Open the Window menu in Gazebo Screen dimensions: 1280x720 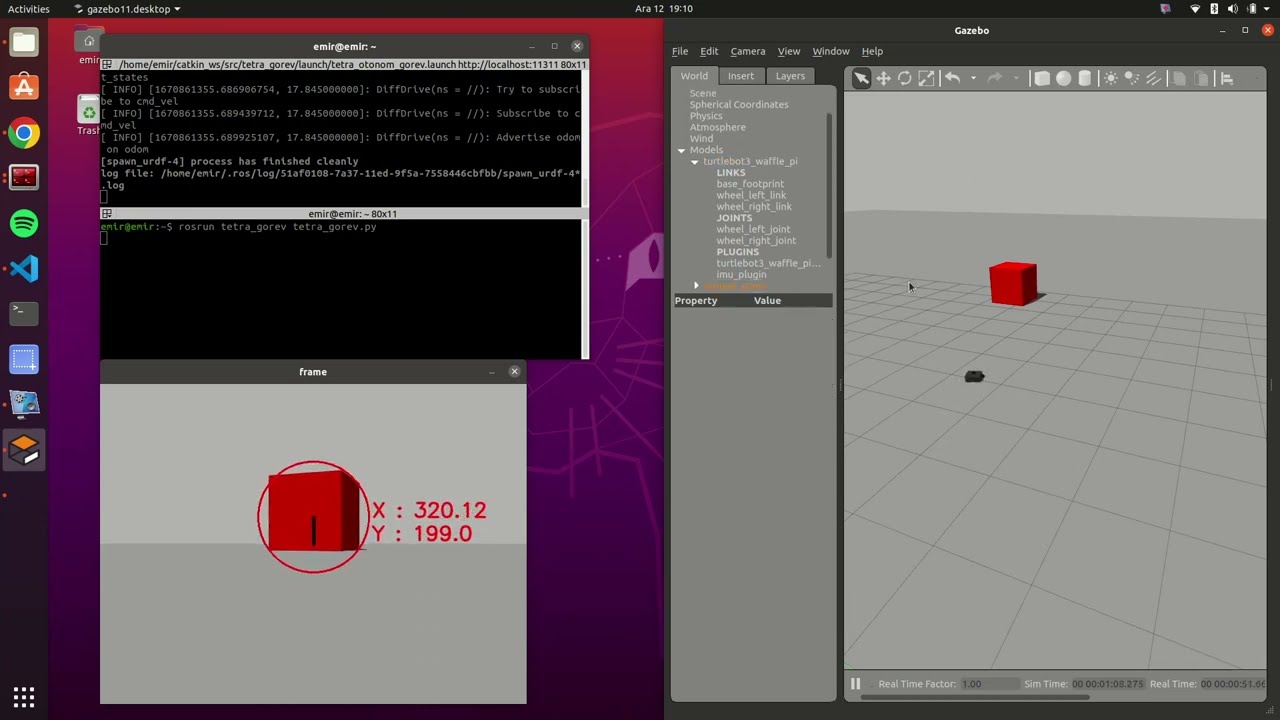coord(831,51)
